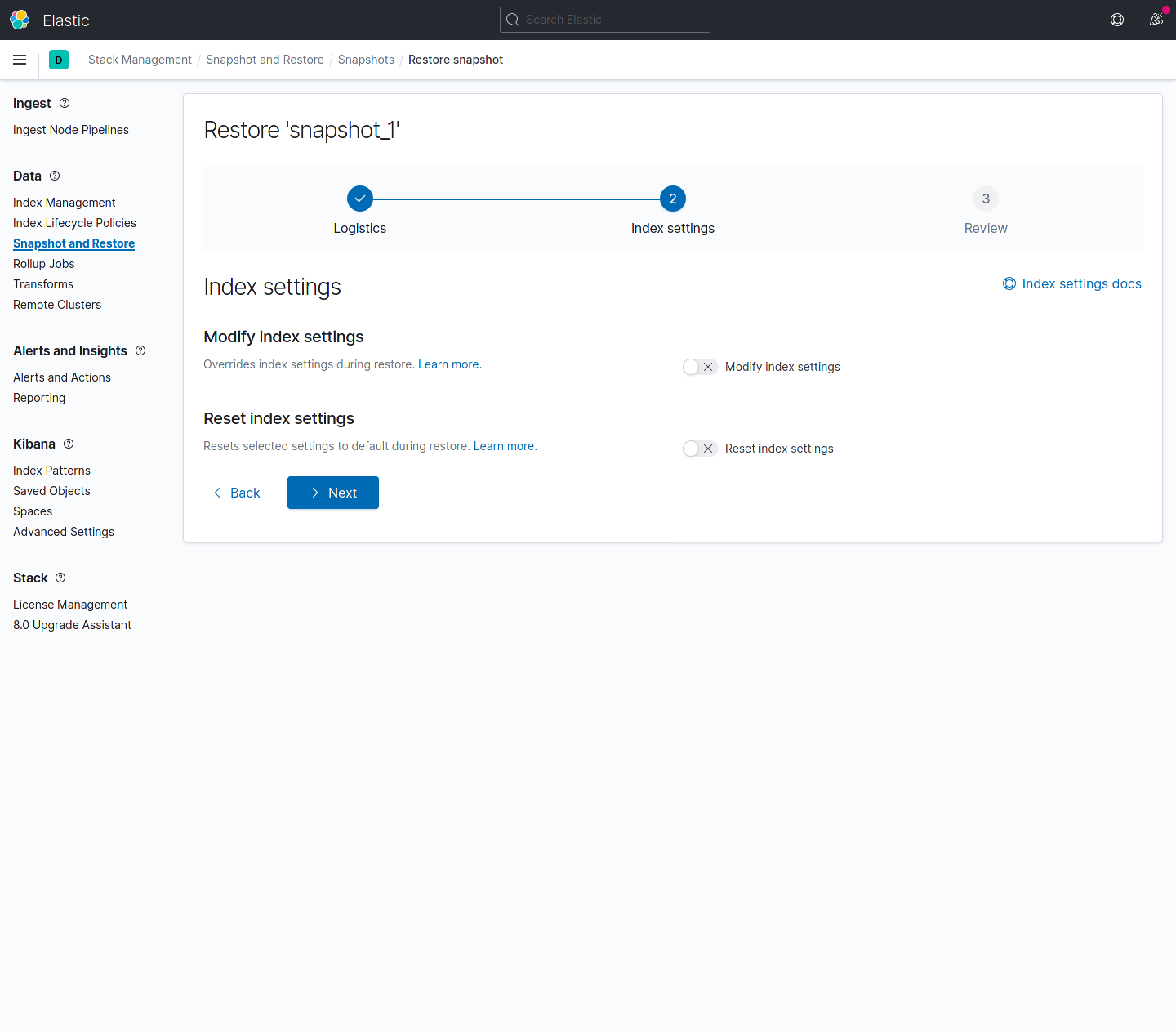1176x1031 pixels.
Task: Click the help icon beside Kibana heading
Action: 69,444
